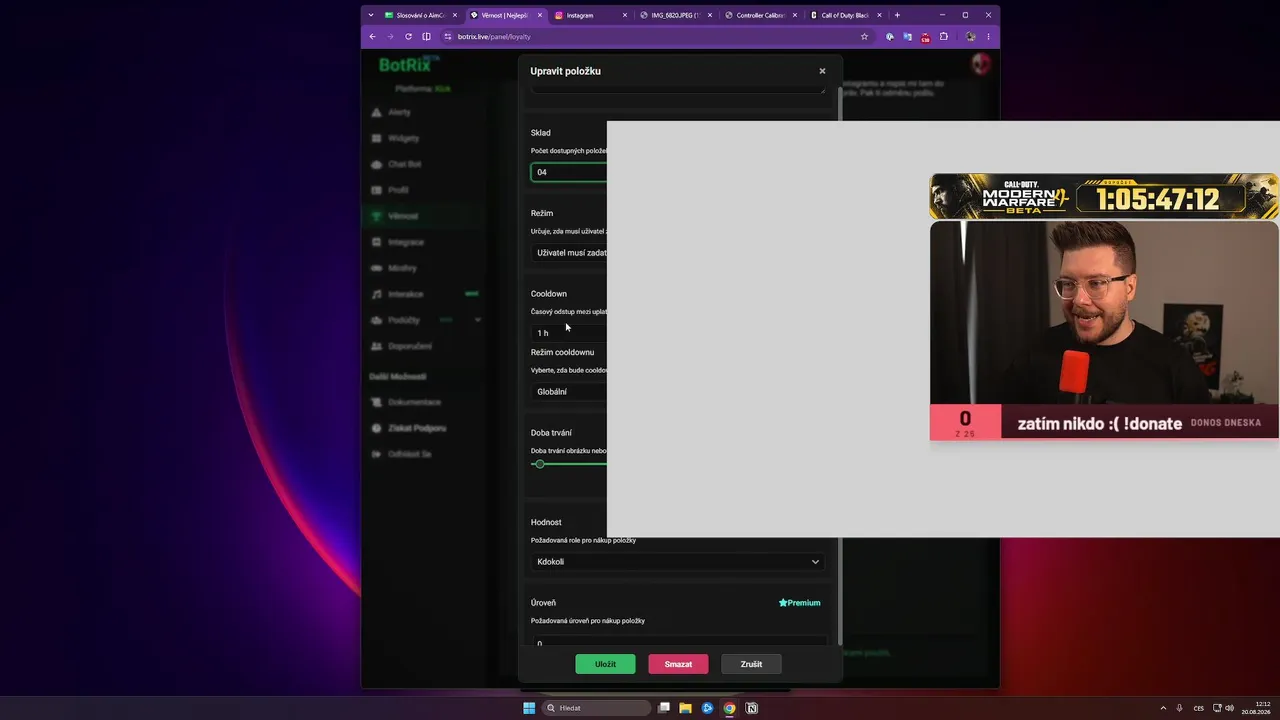This screenshot has width=1280, height=720.
Task: Open Věrnost in the sidebar
Action: [x=403, y=216]
